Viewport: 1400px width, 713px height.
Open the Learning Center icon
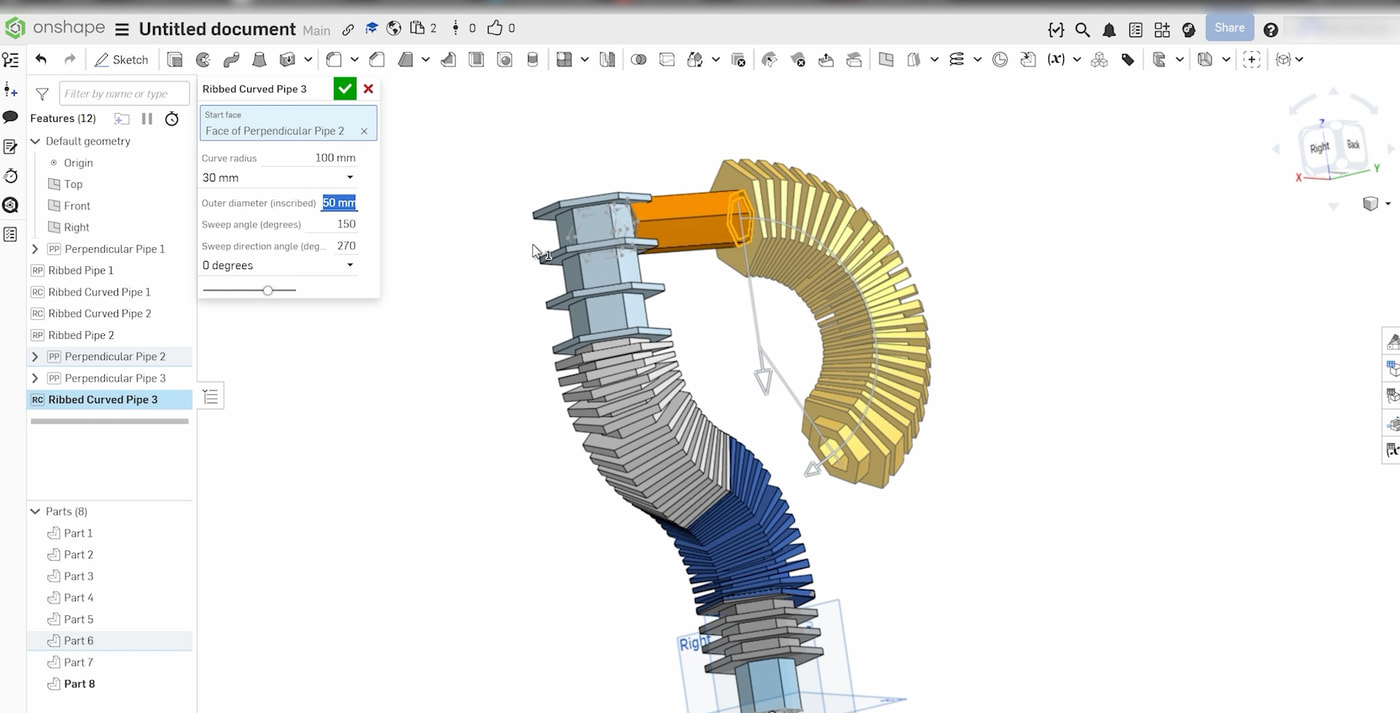pyautogui.click(x=1189, y=29)
